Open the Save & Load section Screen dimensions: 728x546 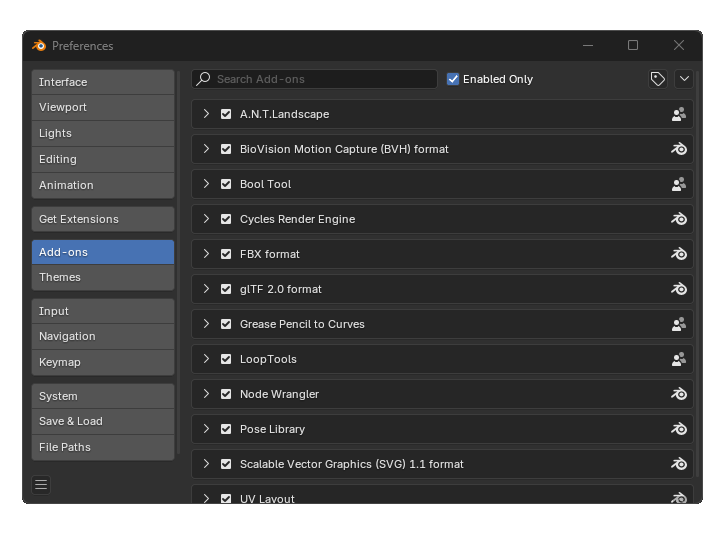(x=103, y=421)
